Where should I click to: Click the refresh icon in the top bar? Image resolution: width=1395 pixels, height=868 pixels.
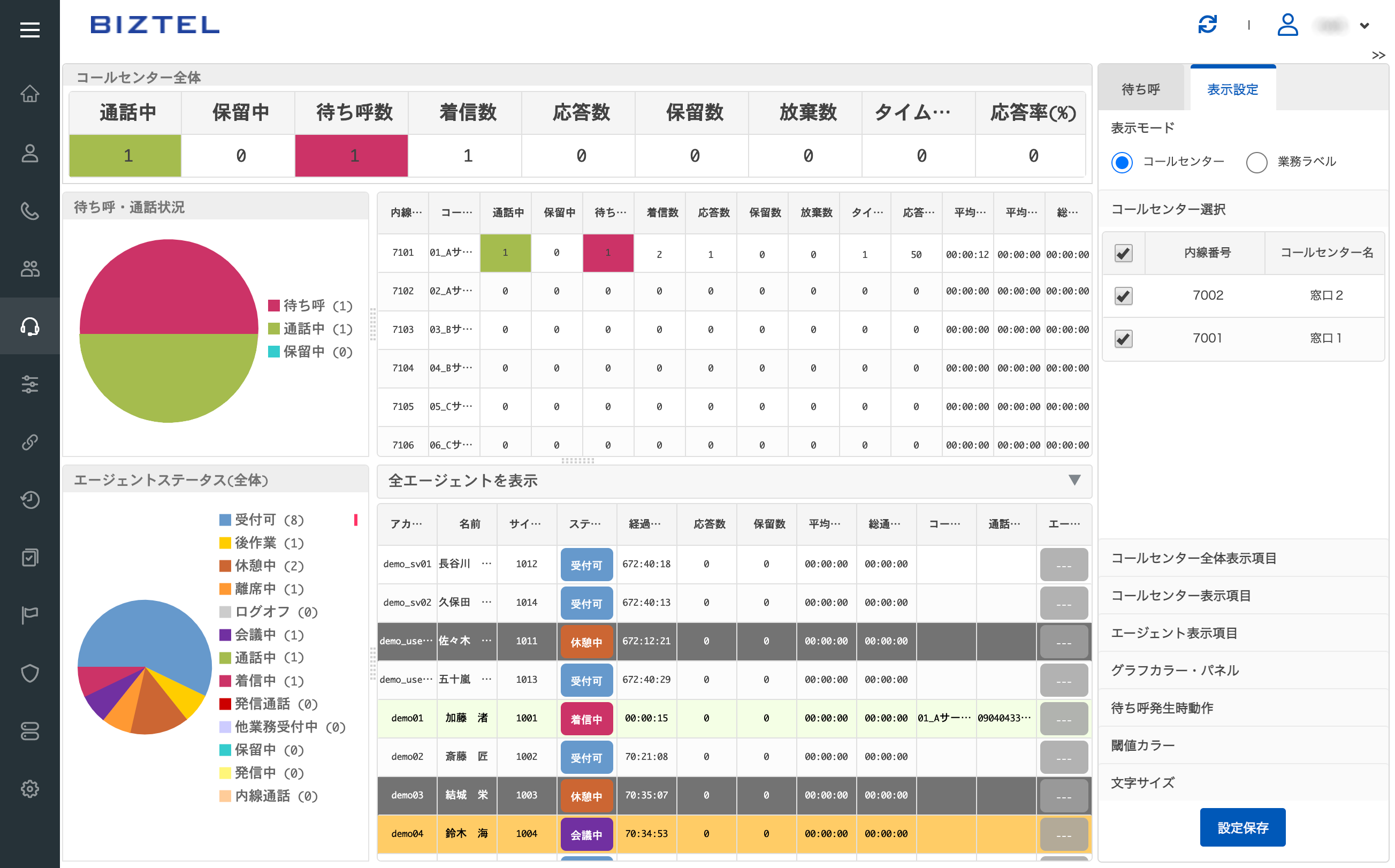[1207, 25]
